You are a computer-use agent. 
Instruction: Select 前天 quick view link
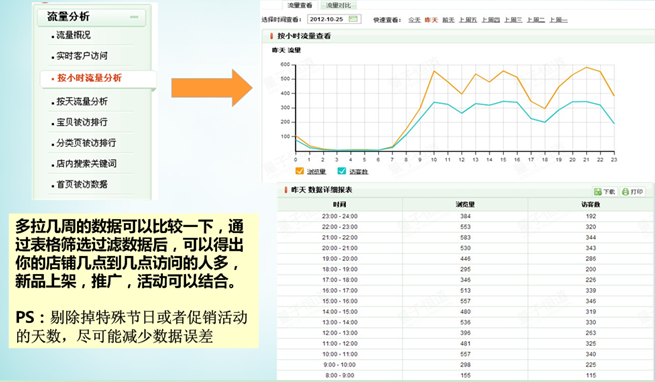pos(448,20)
